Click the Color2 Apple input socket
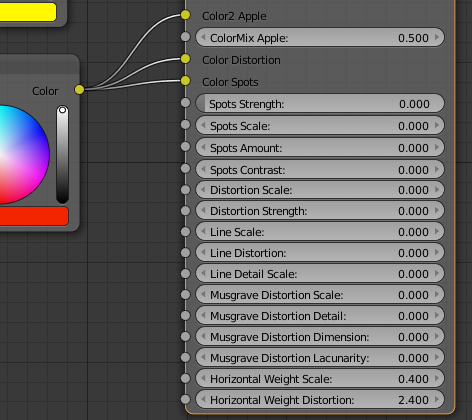 coord(186,15)
